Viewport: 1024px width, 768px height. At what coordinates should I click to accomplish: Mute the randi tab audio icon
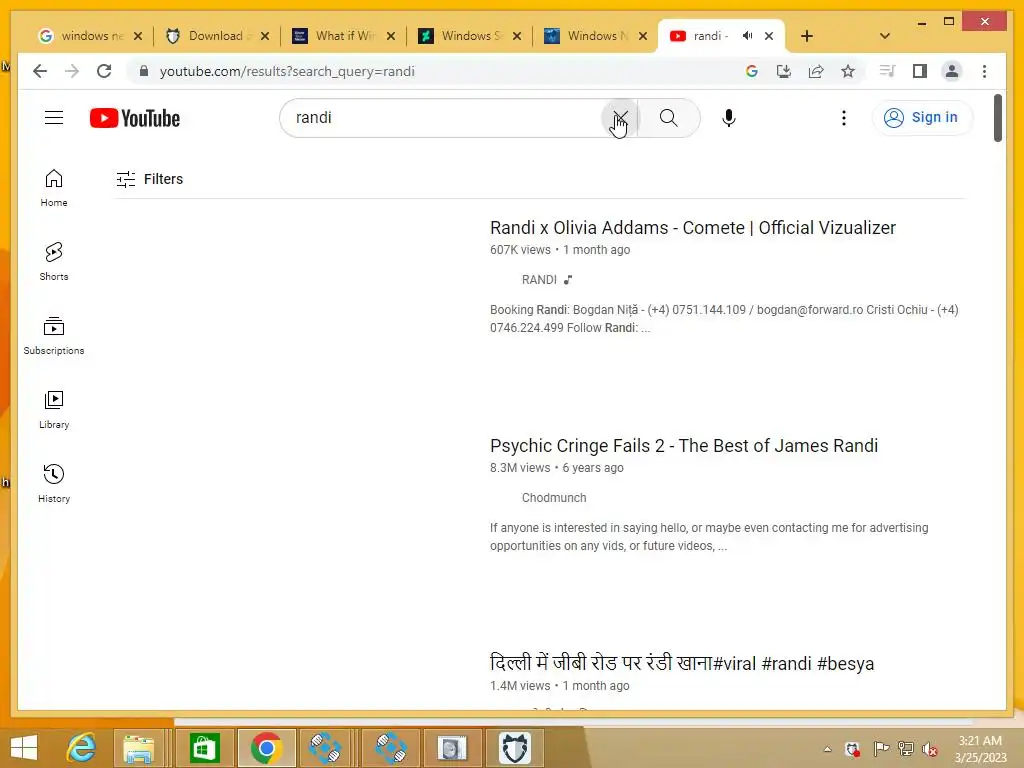747,36
